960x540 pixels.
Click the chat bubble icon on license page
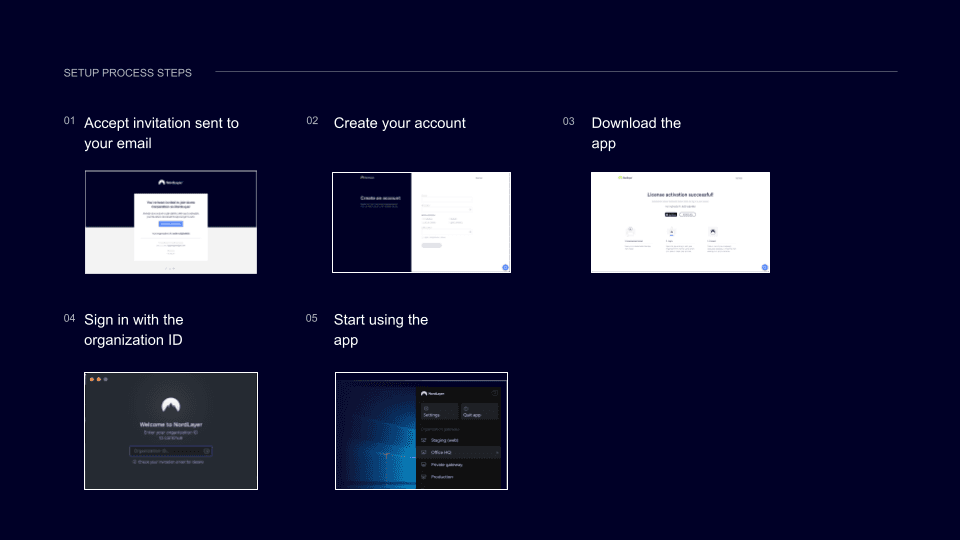point(765,268)
